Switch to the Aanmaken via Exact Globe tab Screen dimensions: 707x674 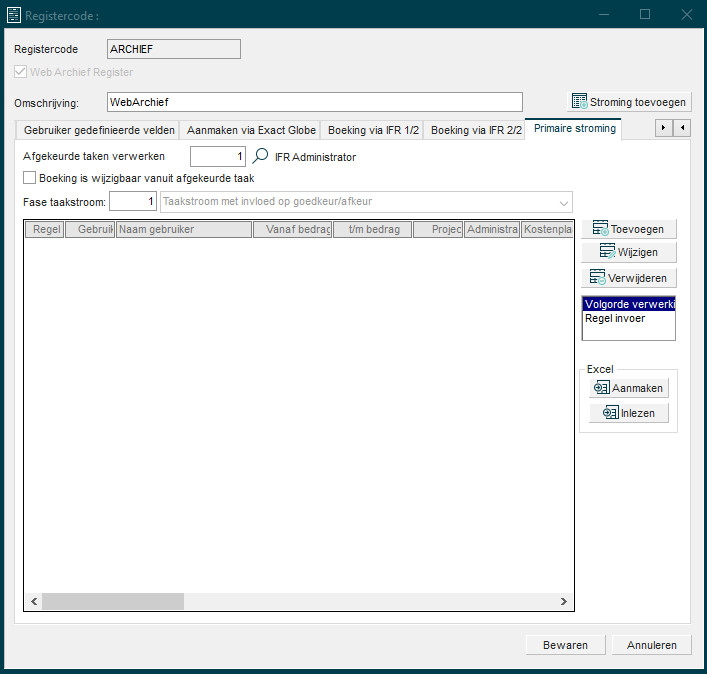(251, 130)
